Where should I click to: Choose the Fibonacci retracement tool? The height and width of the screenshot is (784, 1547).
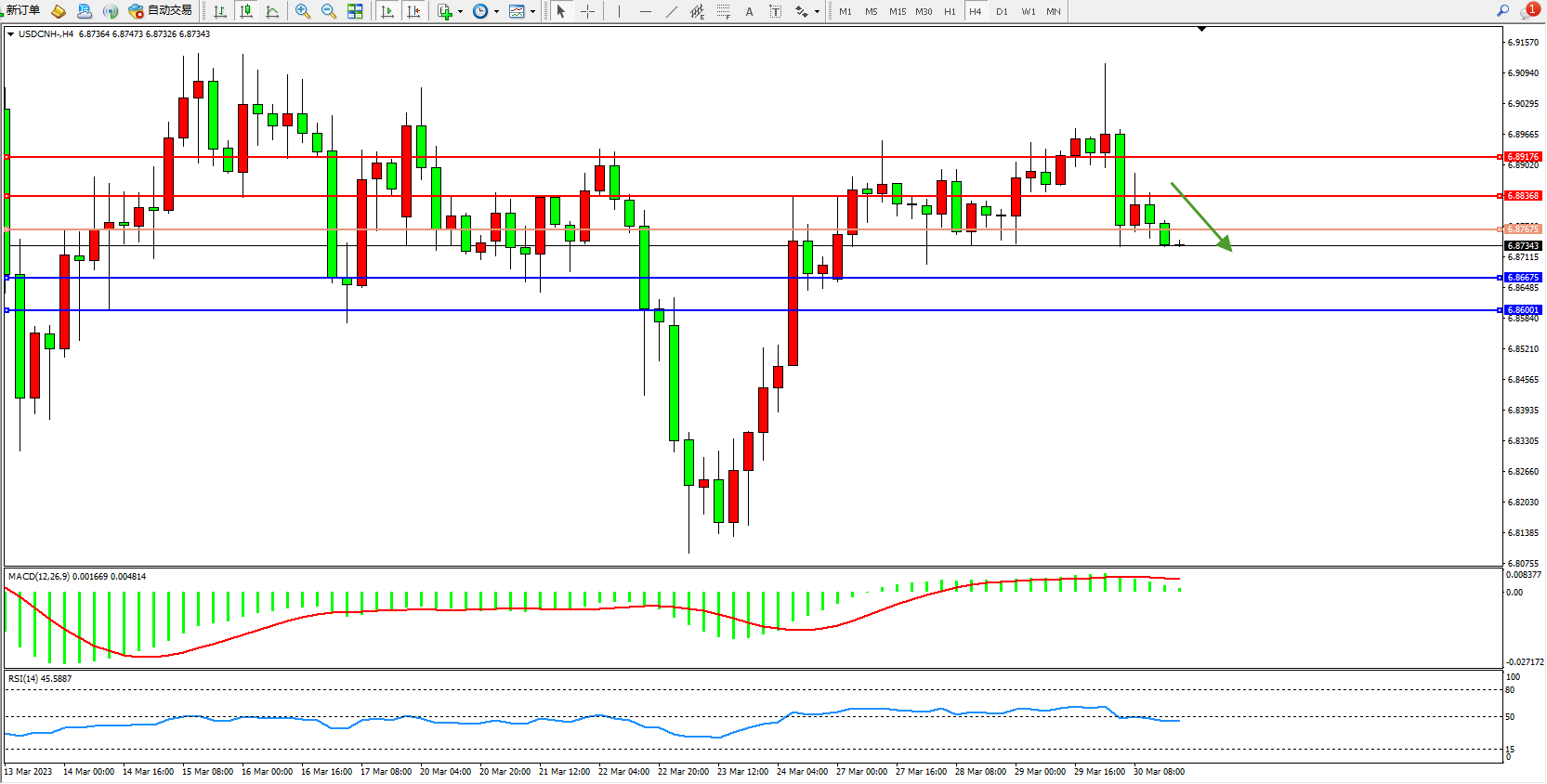[x=723, y=11]
